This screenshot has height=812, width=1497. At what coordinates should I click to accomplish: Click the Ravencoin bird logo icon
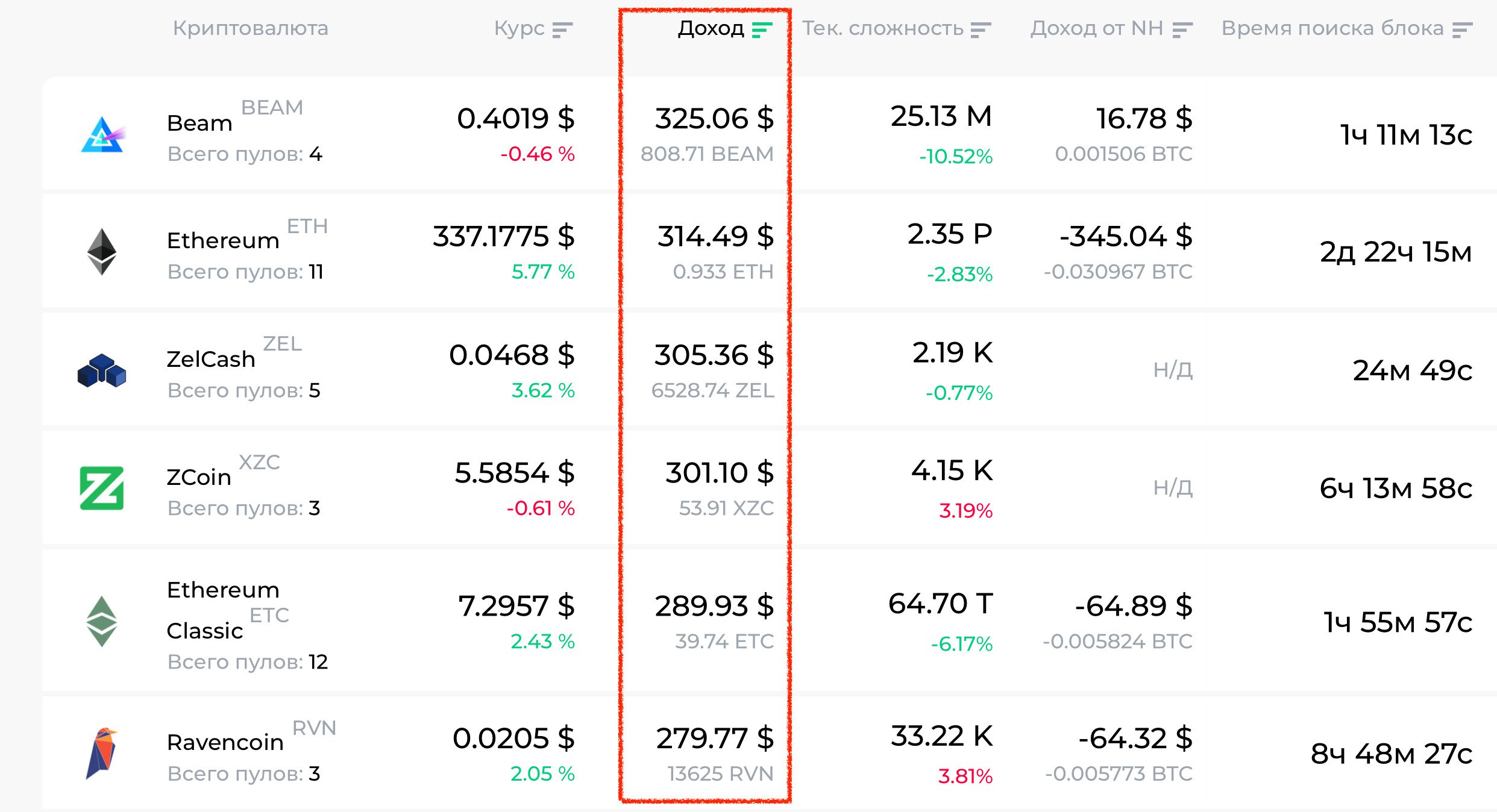[x=102, y=753]
